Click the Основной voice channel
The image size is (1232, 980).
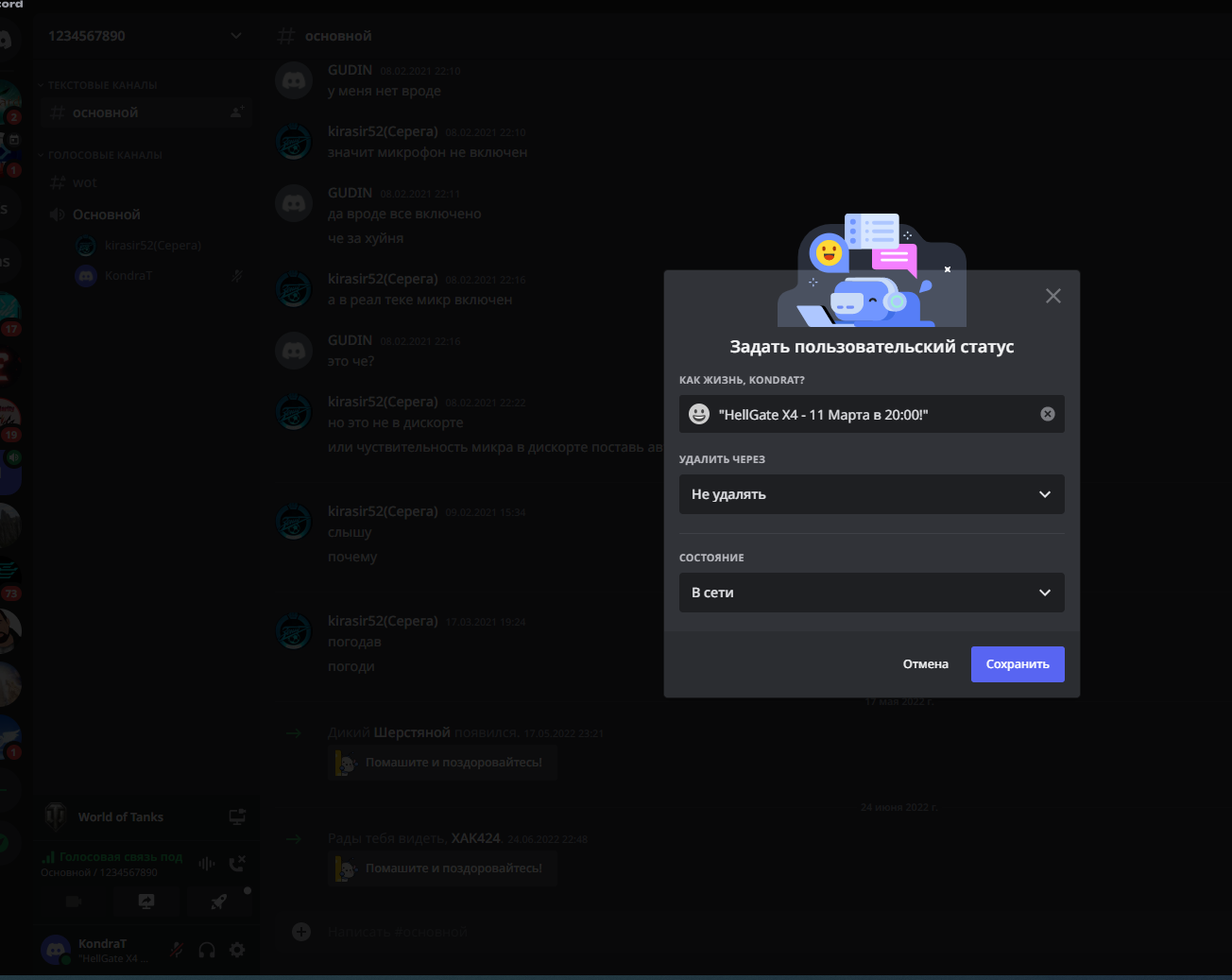[145, 215]
